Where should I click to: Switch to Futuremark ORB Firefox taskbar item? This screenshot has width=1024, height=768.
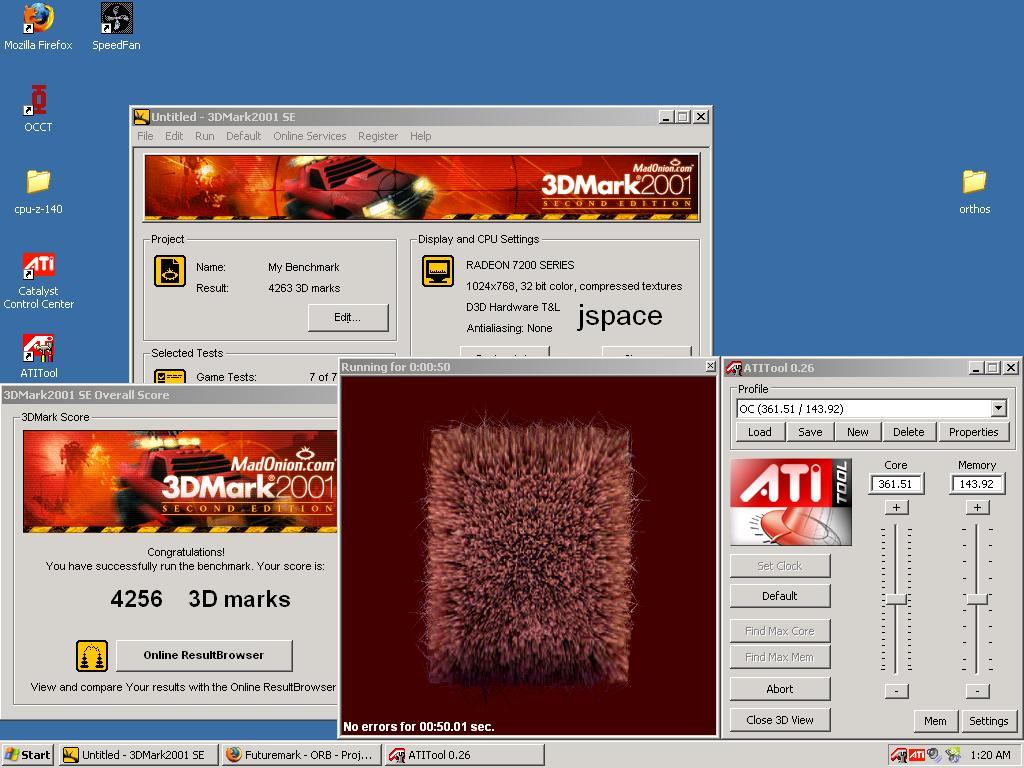[x=301, y=755]
